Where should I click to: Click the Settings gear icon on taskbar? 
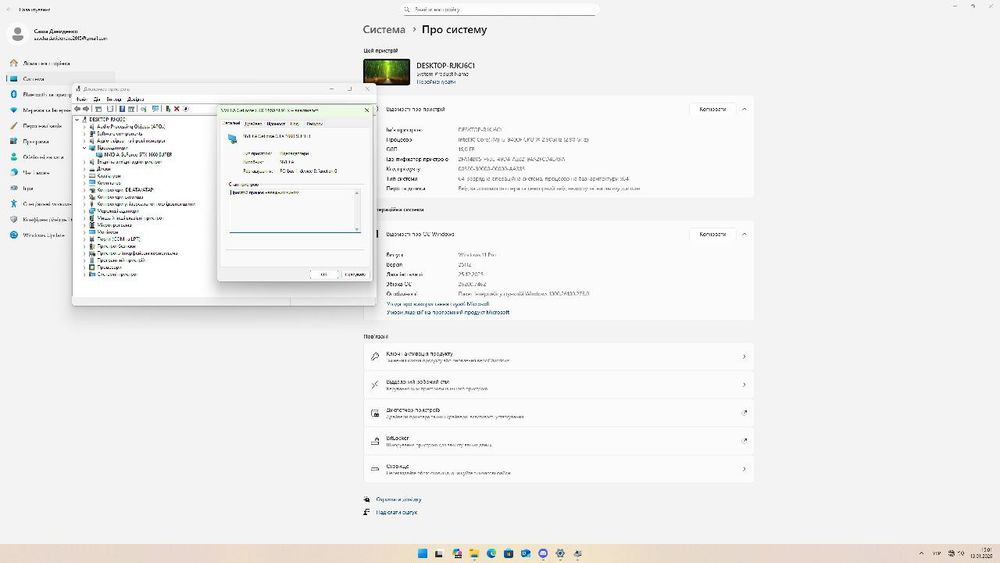560,553
